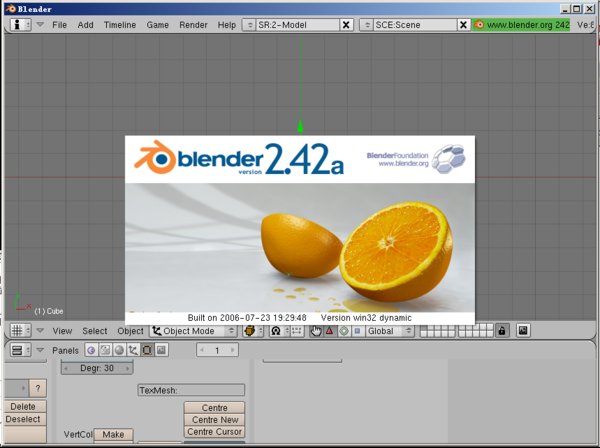
Task: Toggle the 3D transform manipulator hand icon
Action: tap(316, 331)
